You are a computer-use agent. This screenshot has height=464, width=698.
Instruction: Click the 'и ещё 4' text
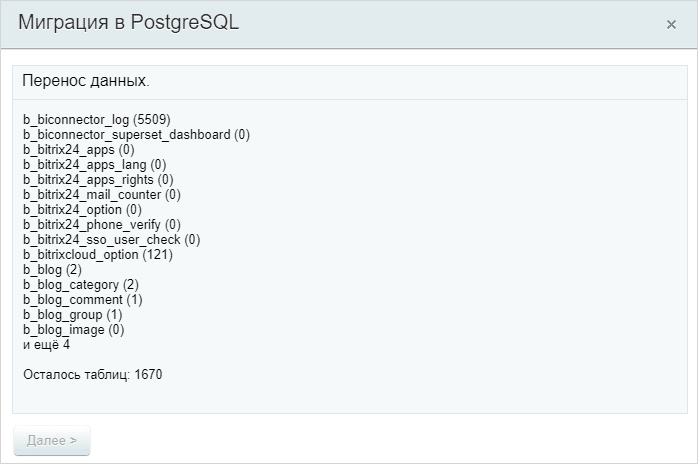pyautogui.click(x=46, y=345)
